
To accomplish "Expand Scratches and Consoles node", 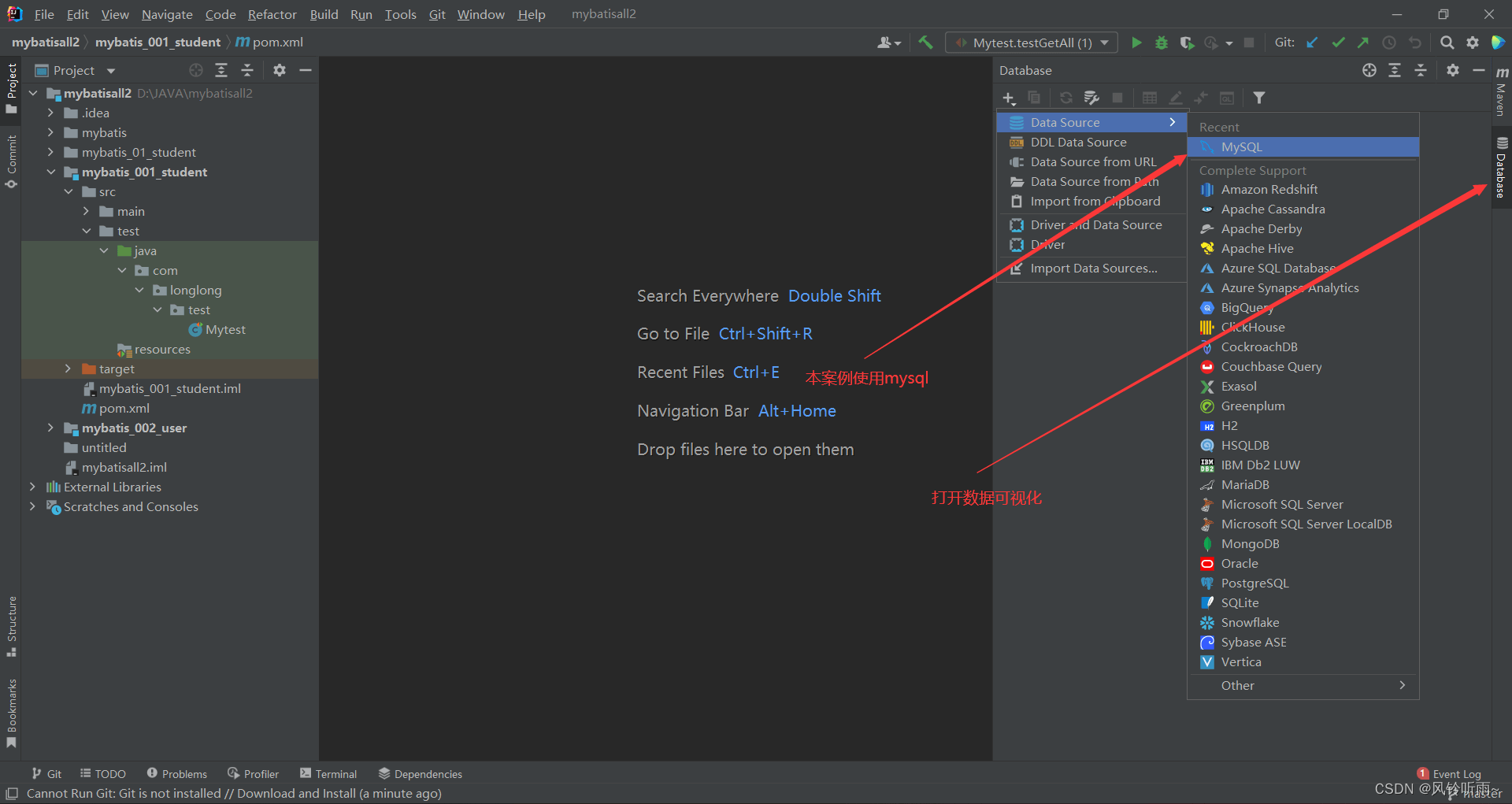I will (x=32, y=506).
